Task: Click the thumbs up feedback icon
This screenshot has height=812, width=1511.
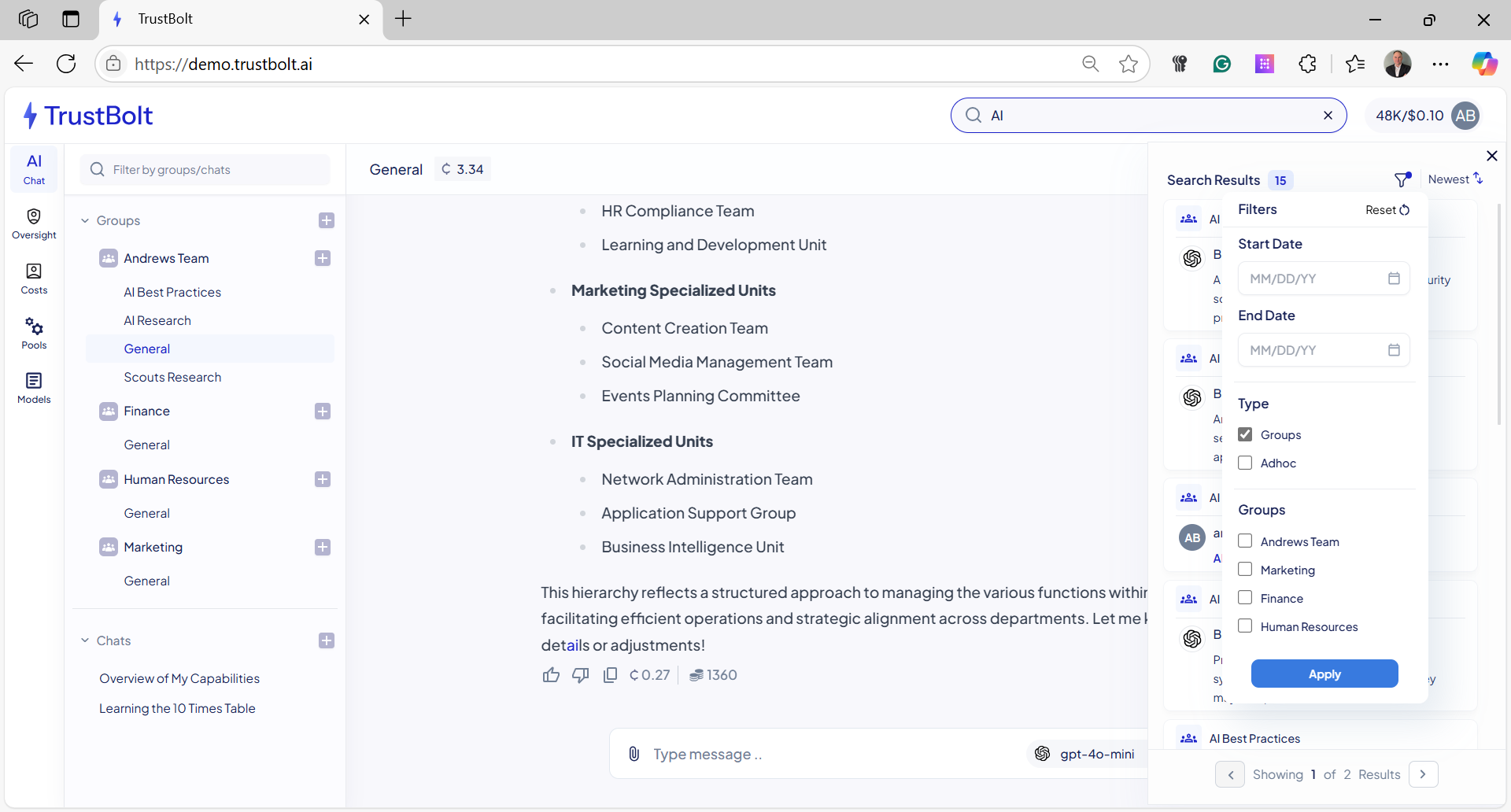Action: point(551,675)
